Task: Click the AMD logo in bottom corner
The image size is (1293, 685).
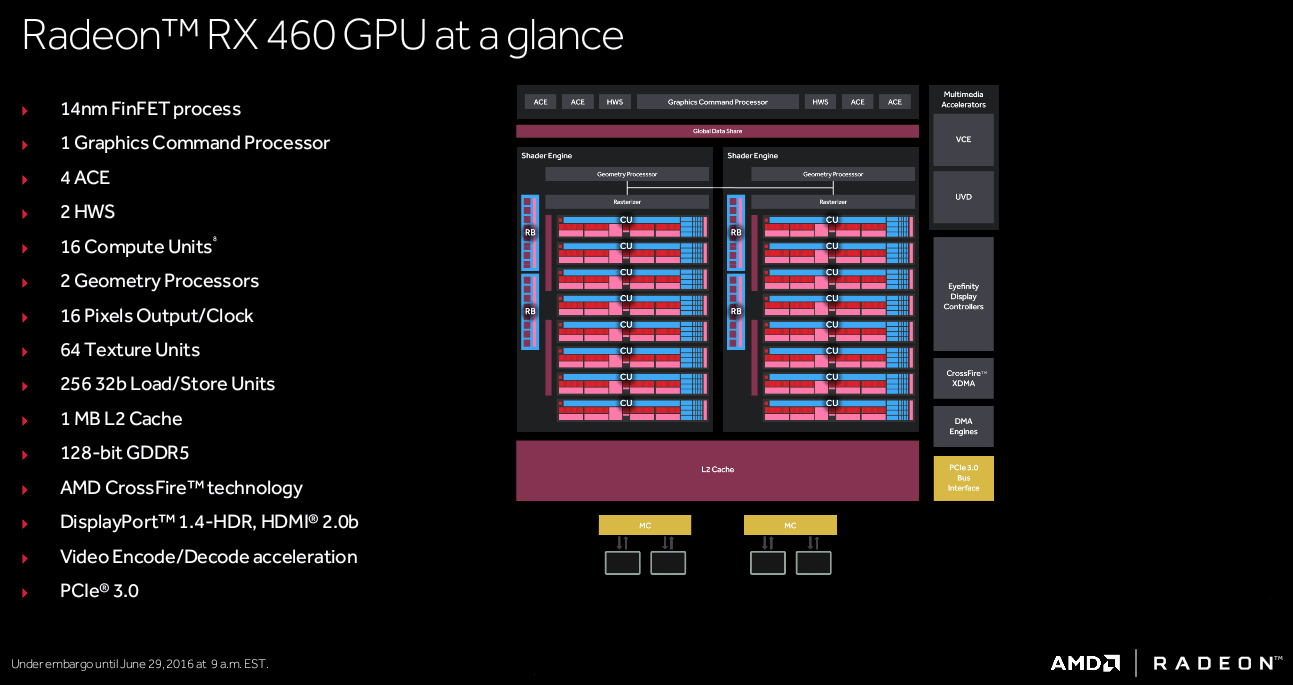Action: point(1085,663)
